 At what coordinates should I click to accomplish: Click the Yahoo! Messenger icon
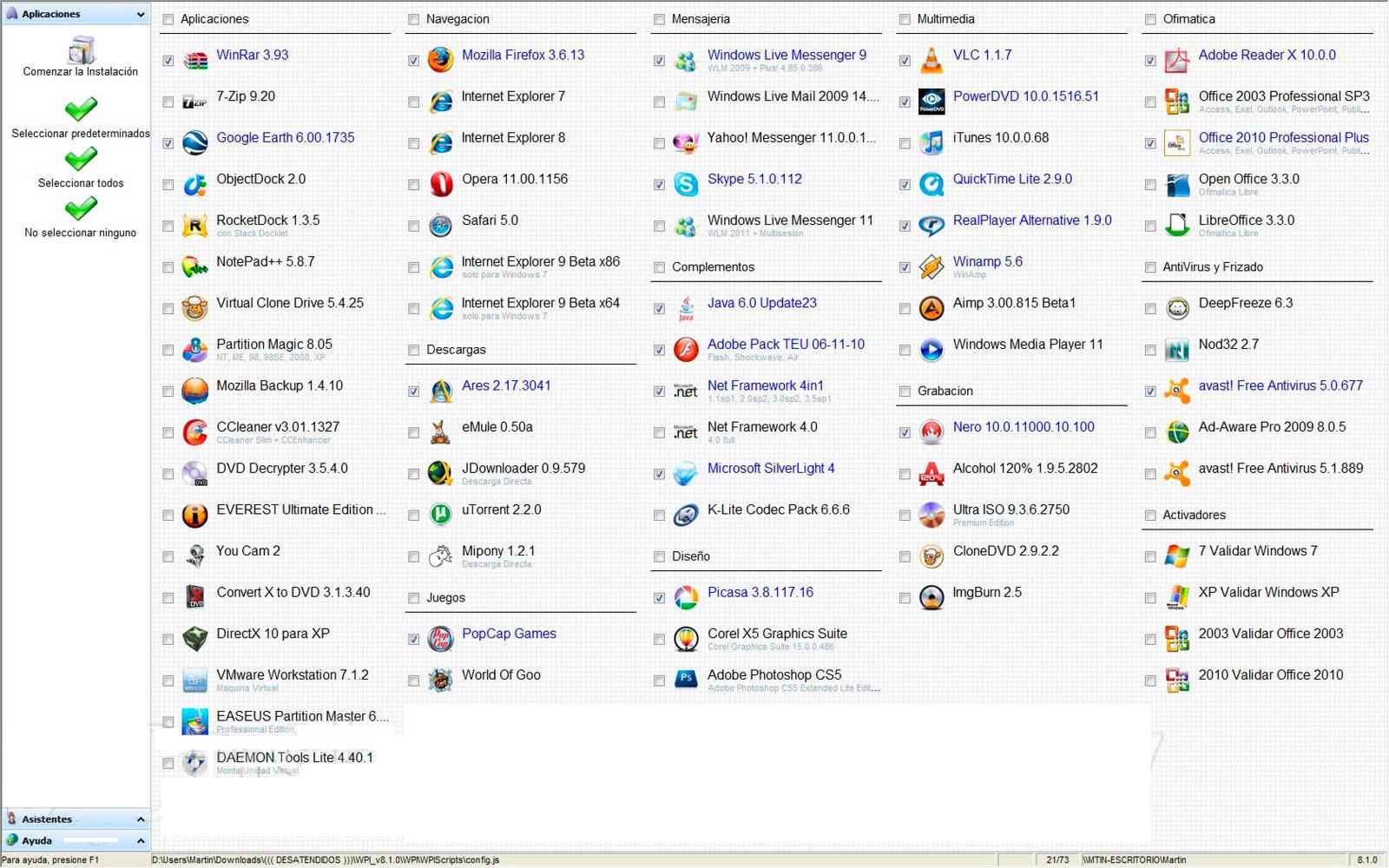coord(687,143)
